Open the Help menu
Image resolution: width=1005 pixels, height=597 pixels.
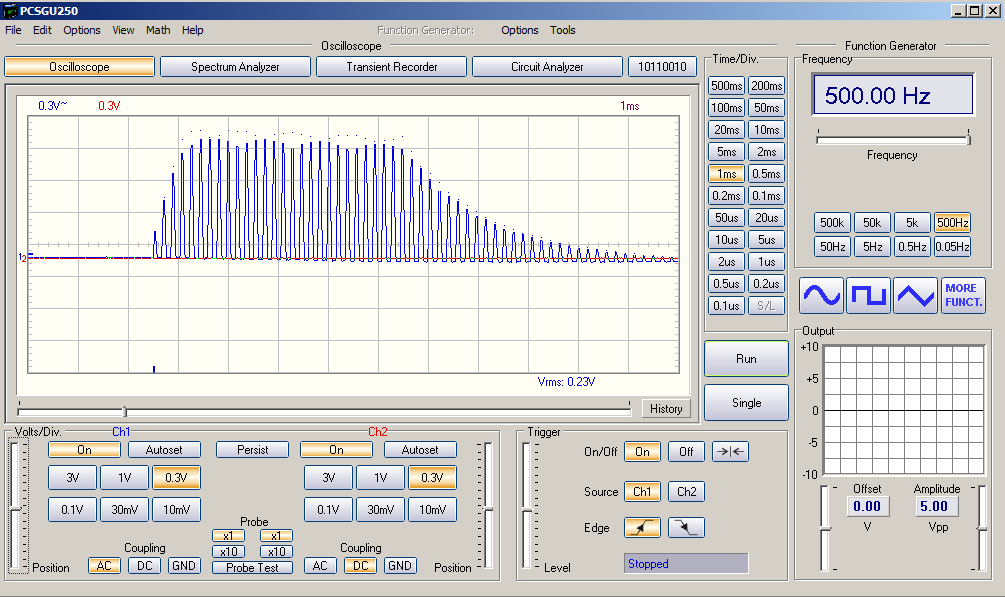pos(192,30)
